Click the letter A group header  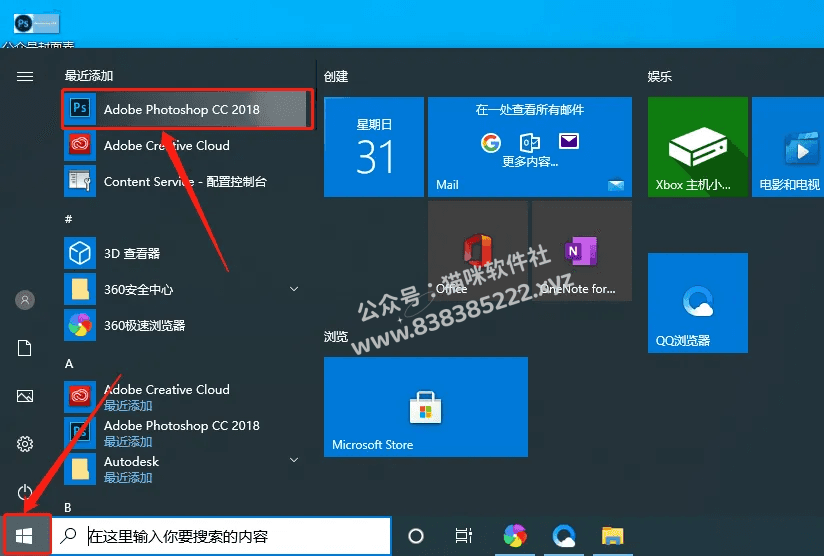point(69,364)
